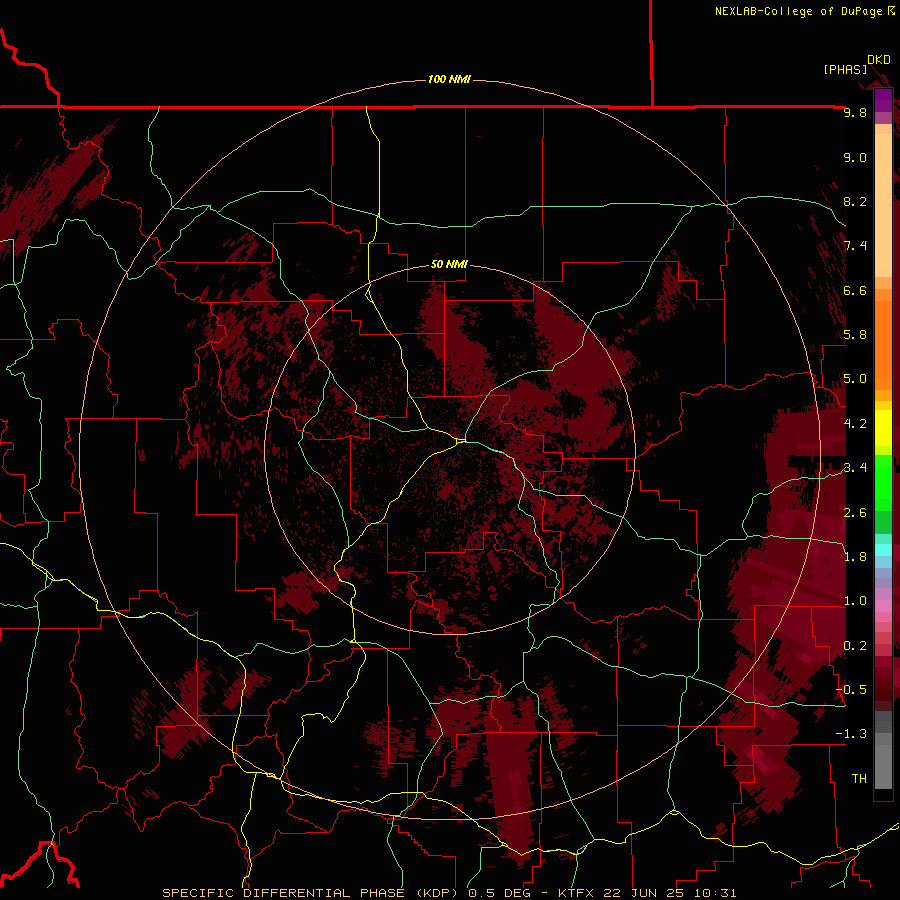The height and width of the screenshot is (900, 900).
Task: Click the 2.6 legend value
Action: pyautogui.click(x=855, y=513)
